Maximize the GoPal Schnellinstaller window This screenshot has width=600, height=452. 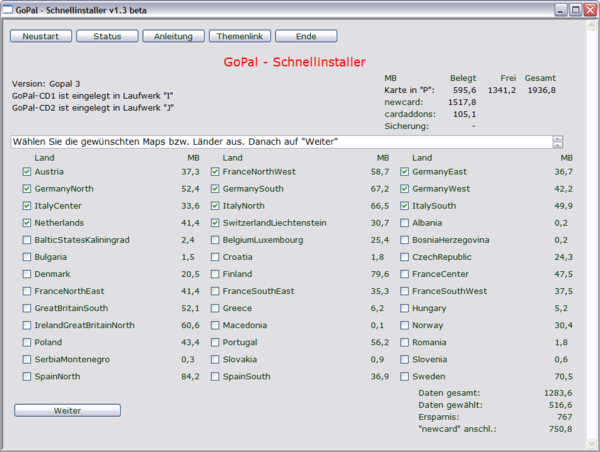click(x=575, y=10)
